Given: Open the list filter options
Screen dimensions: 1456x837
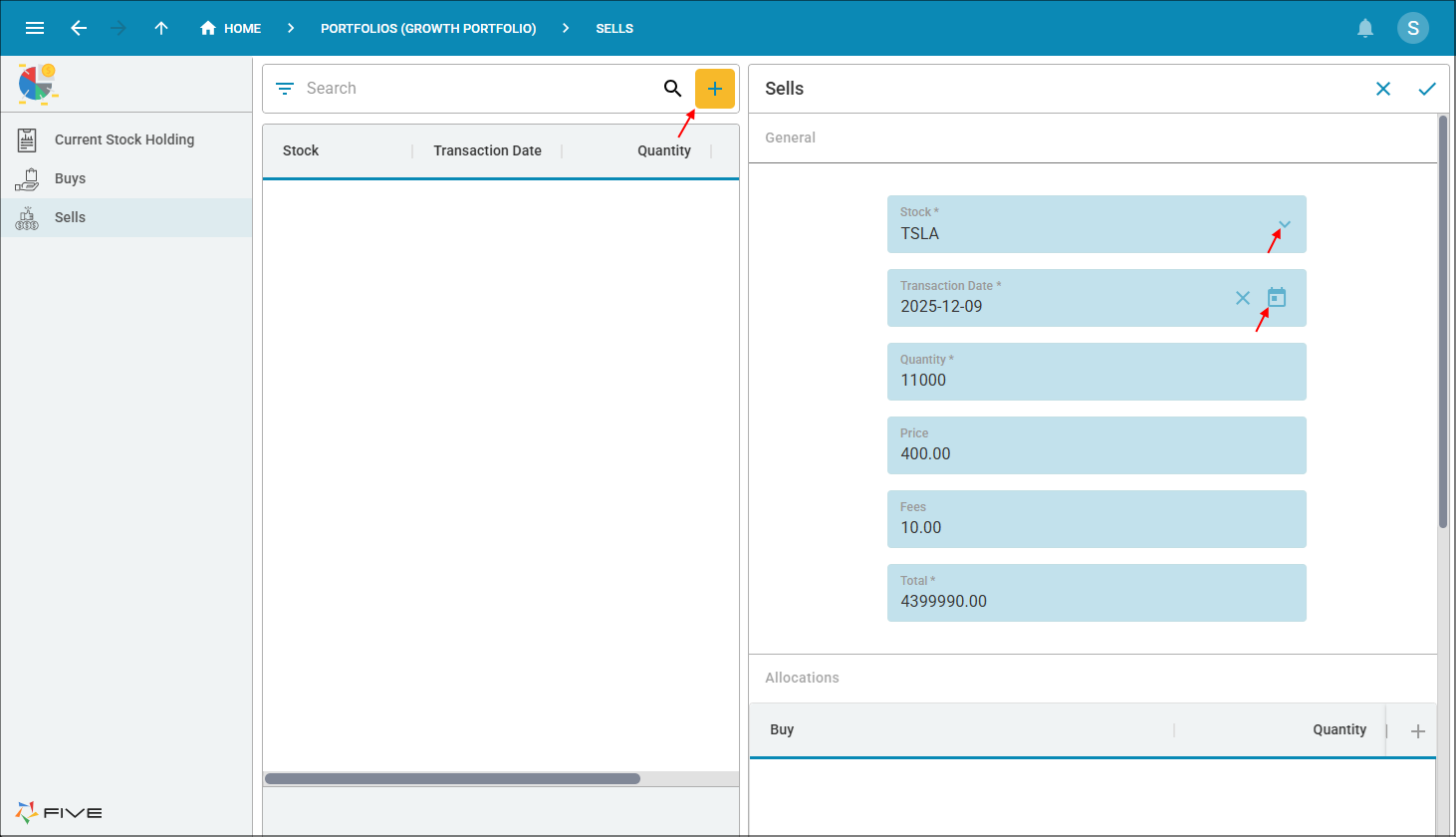Looking at the screenshot, I should [285, 89].
